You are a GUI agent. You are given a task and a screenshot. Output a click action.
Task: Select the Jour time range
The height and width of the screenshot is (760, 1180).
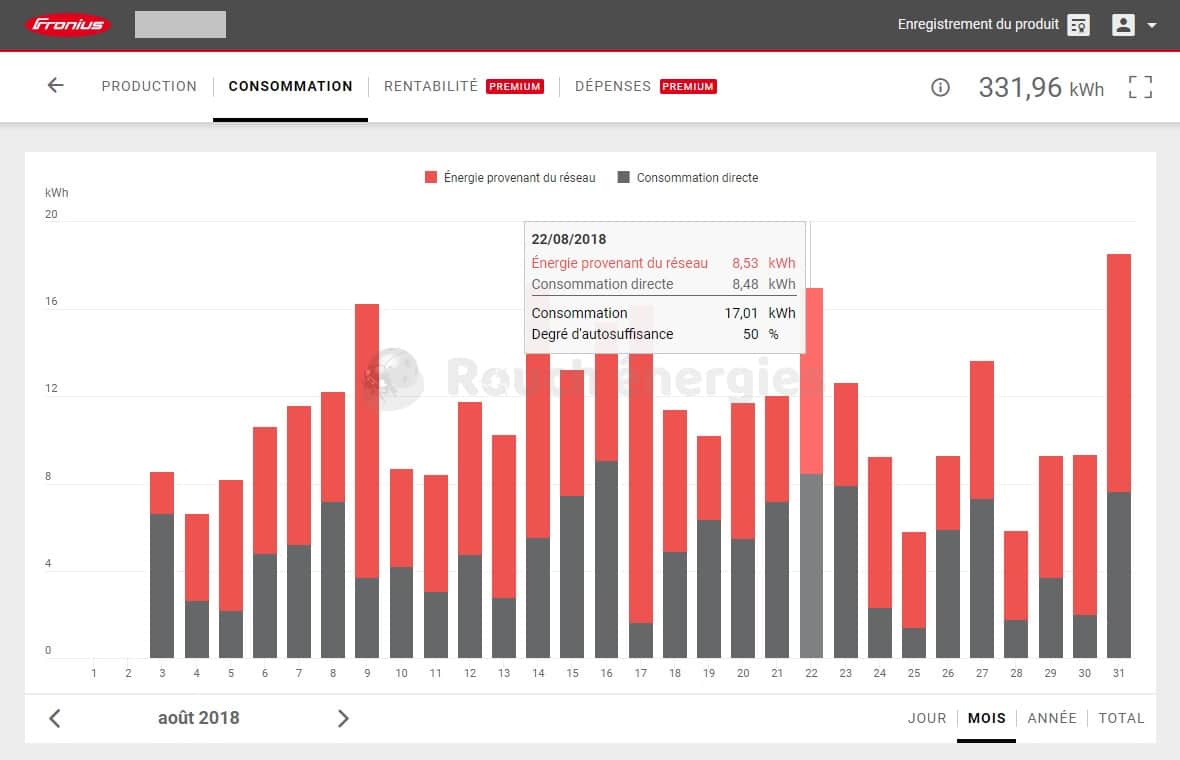tap(927, 718)
